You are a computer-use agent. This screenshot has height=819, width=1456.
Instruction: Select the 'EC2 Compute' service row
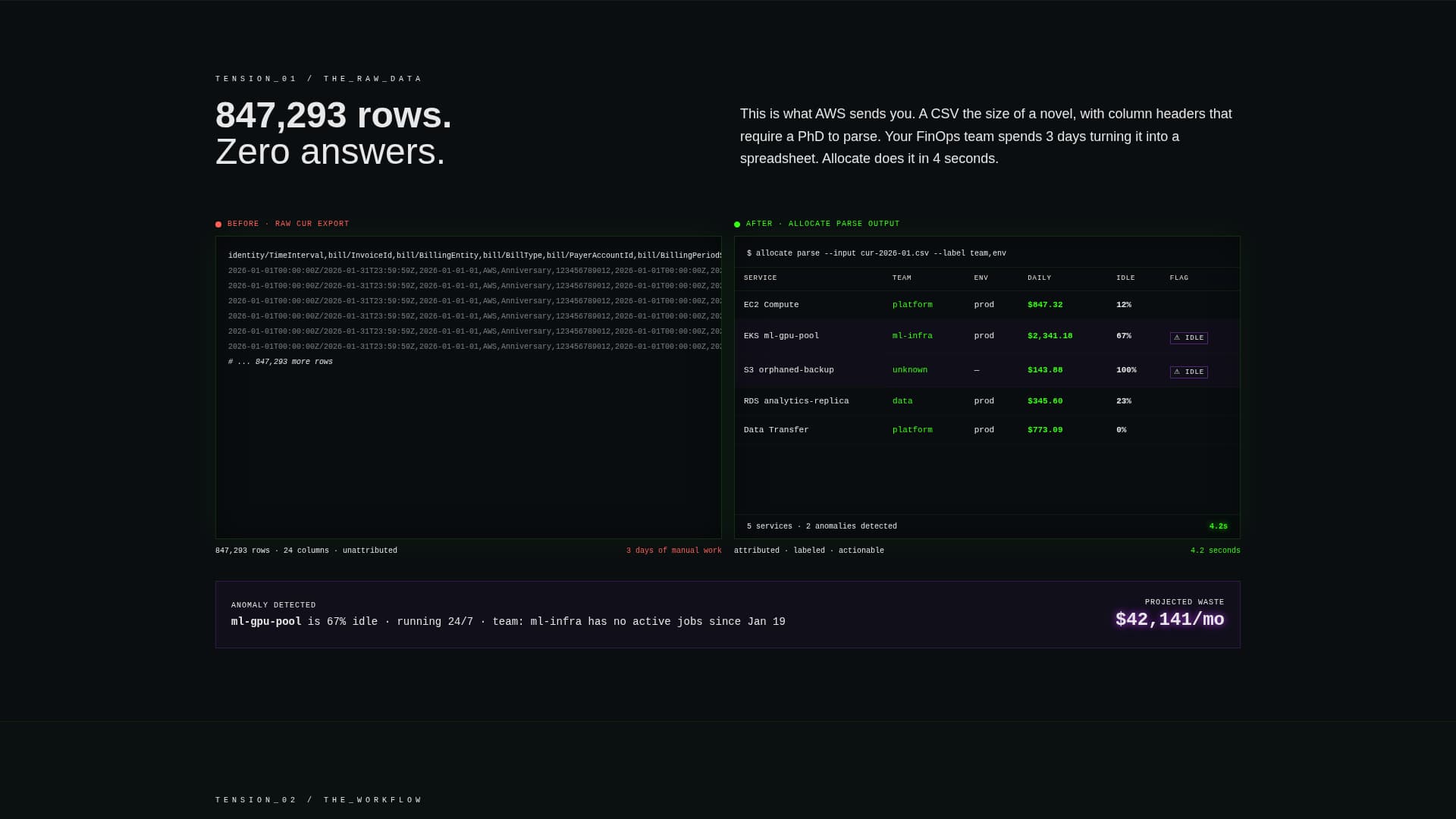[x=987, y=305]
